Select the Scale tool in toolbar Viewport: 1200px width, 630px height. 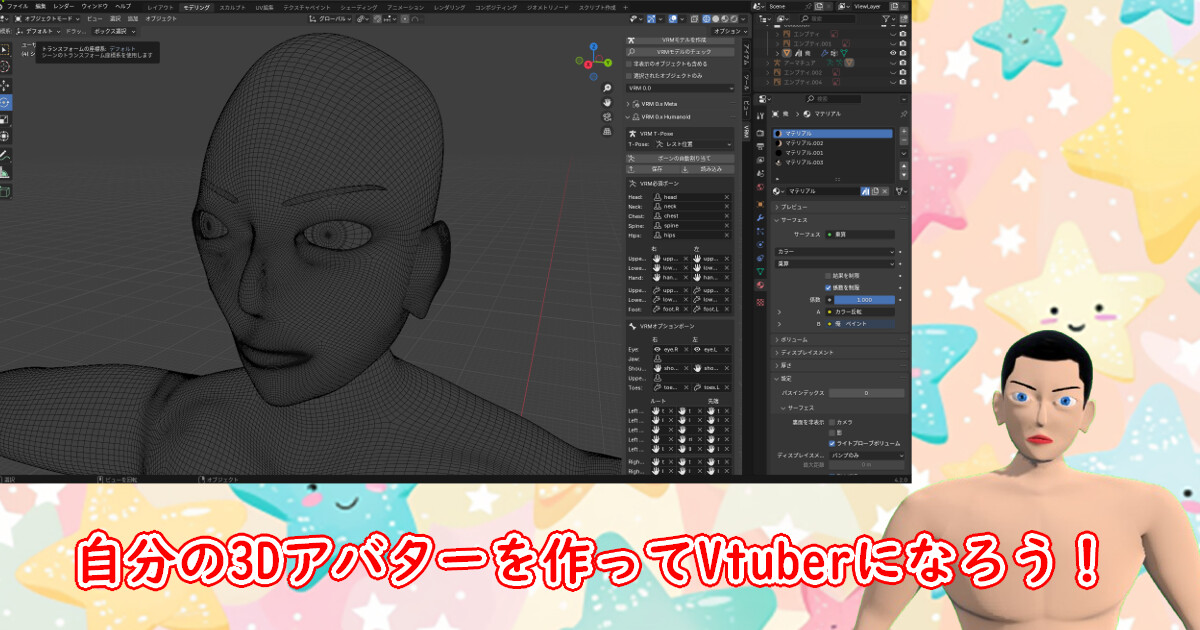tap(4, 119)
